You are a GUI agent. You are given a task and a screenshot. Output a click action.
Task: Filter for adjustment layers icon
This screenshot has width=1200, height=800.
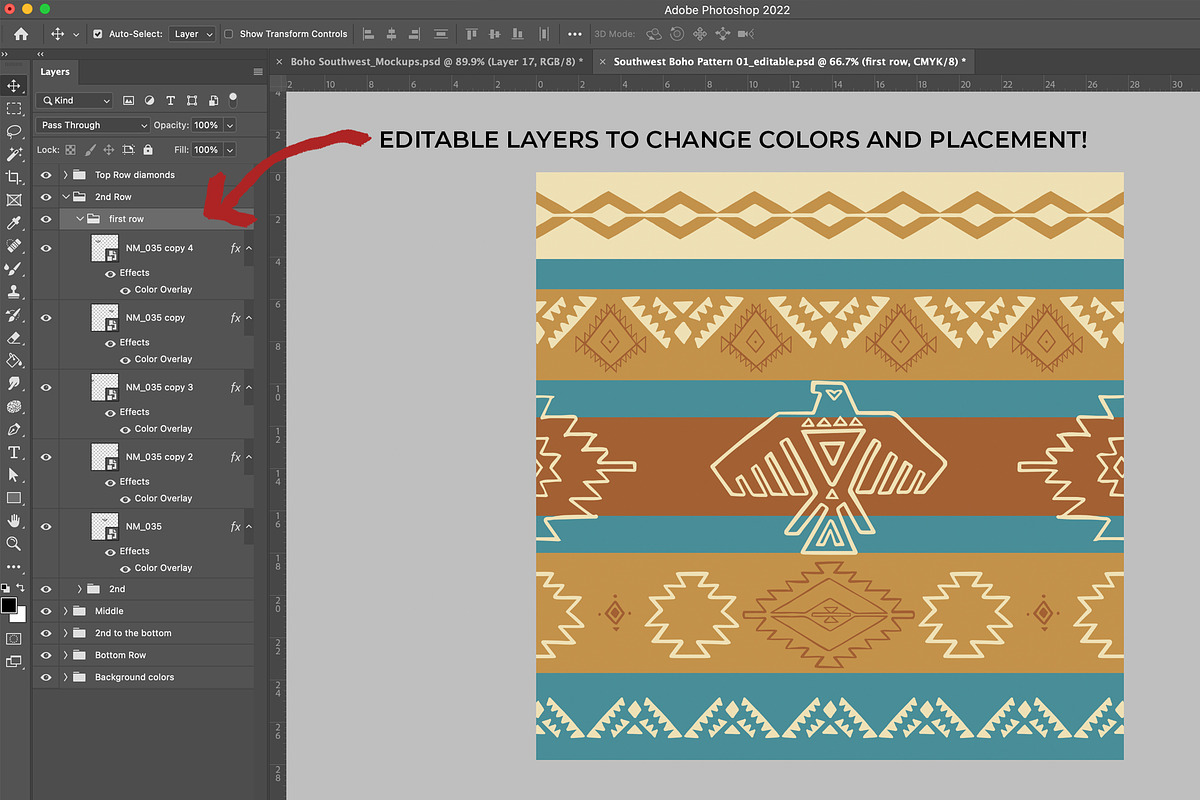click(149, 100)
